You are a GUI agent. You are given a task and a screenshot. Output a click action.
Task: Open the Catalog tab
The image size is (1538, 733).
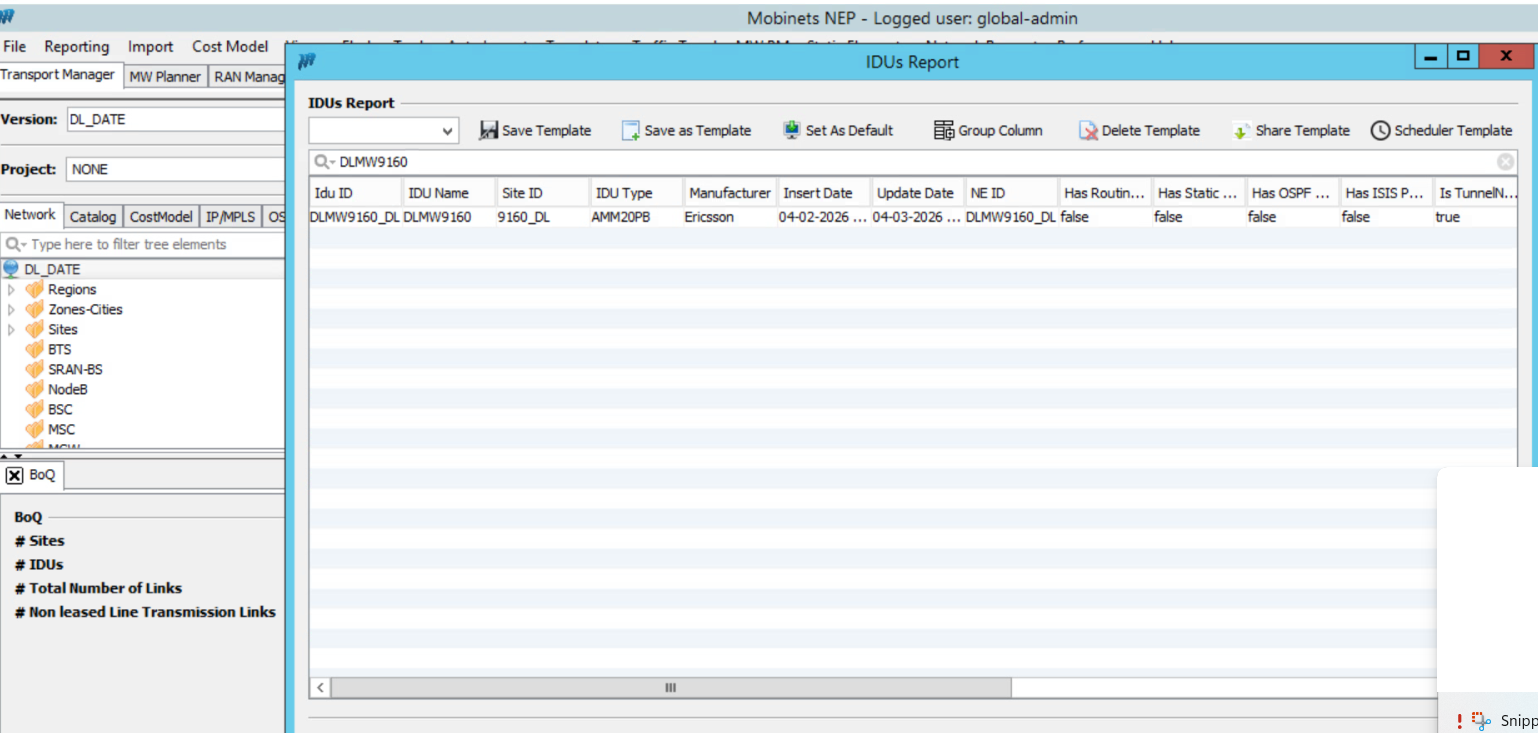(x=93, y=217)
